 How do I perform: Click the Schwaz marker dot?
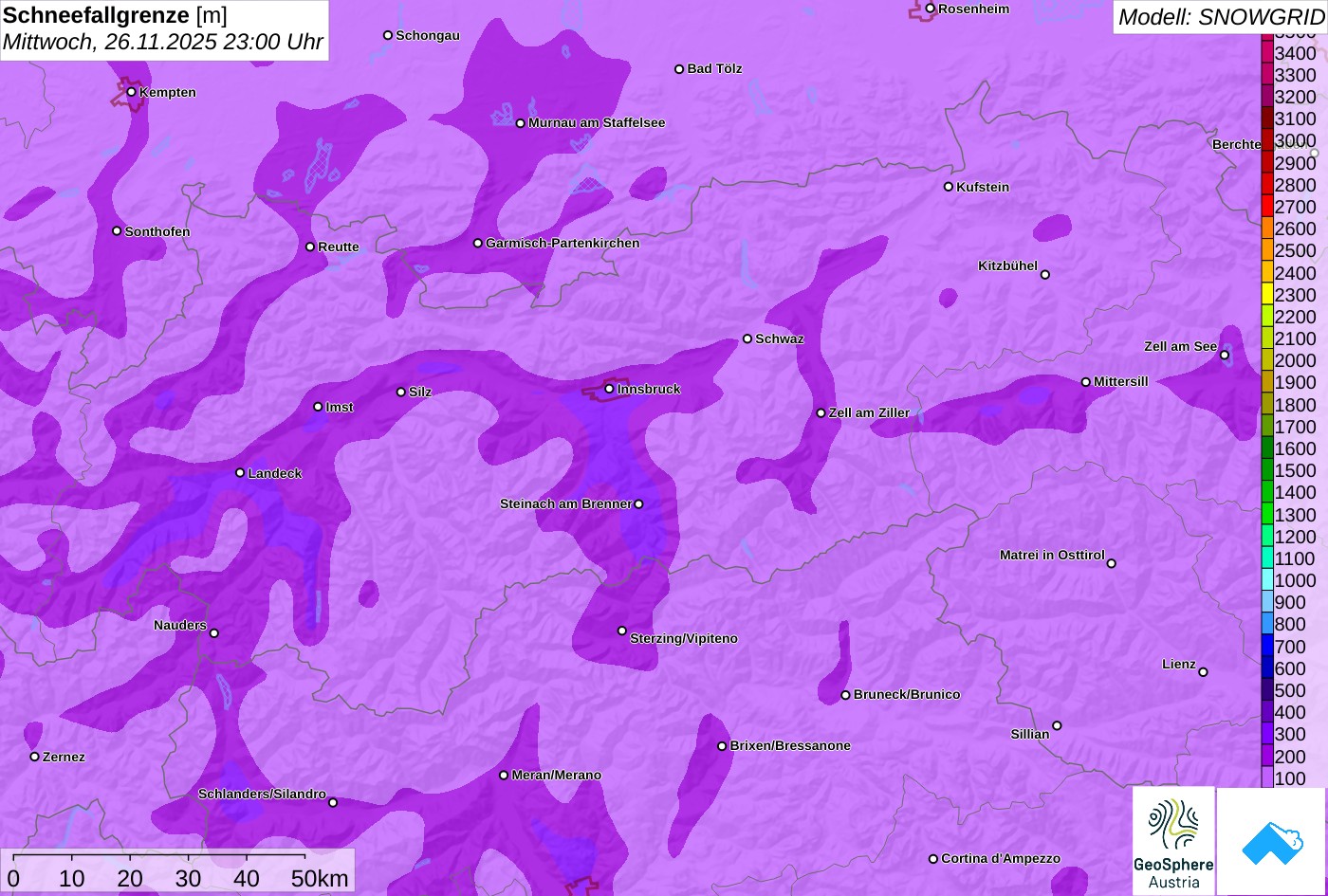(x=747, y=338)
